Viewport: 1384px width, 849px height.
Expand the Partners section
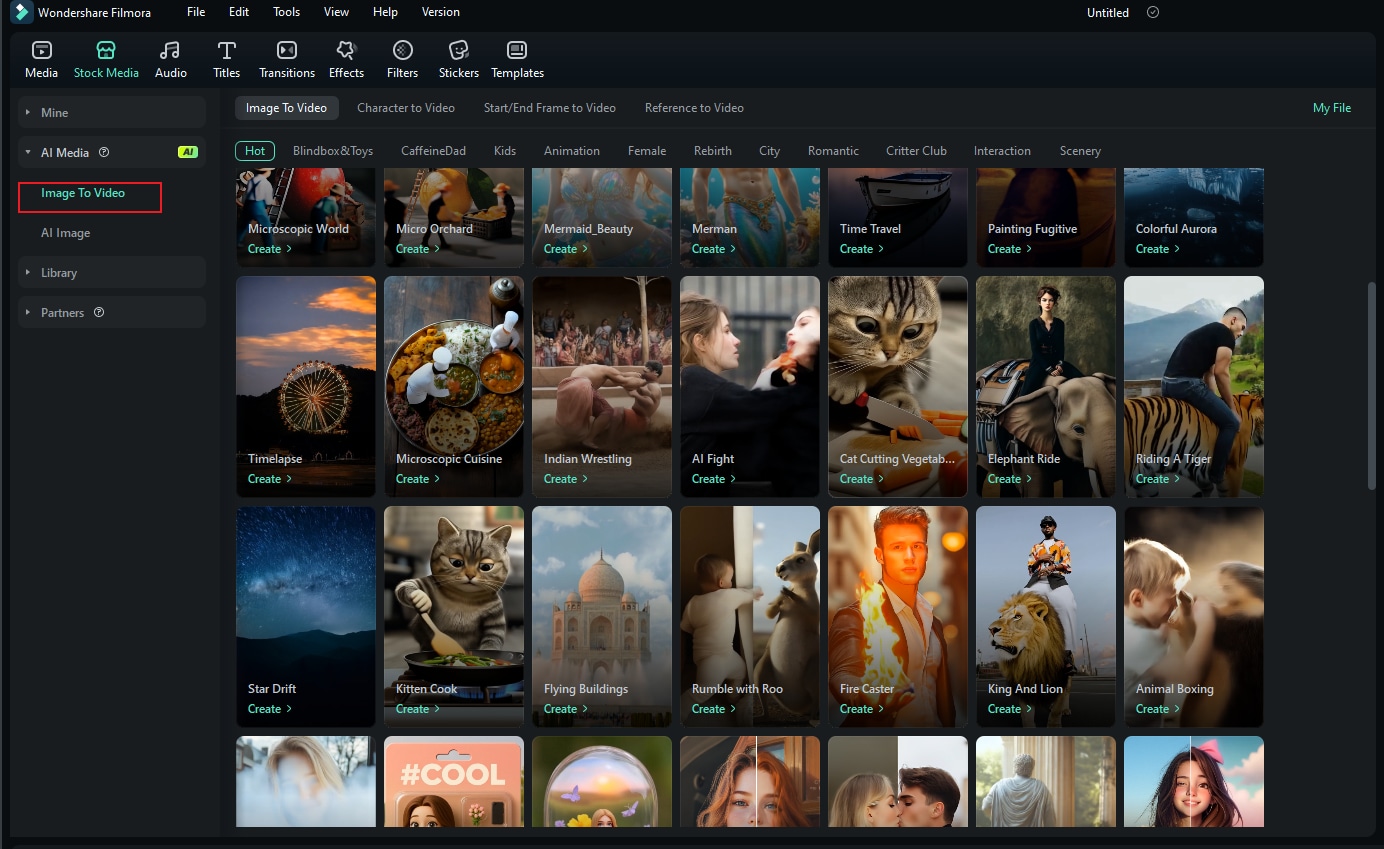[112, 312]
